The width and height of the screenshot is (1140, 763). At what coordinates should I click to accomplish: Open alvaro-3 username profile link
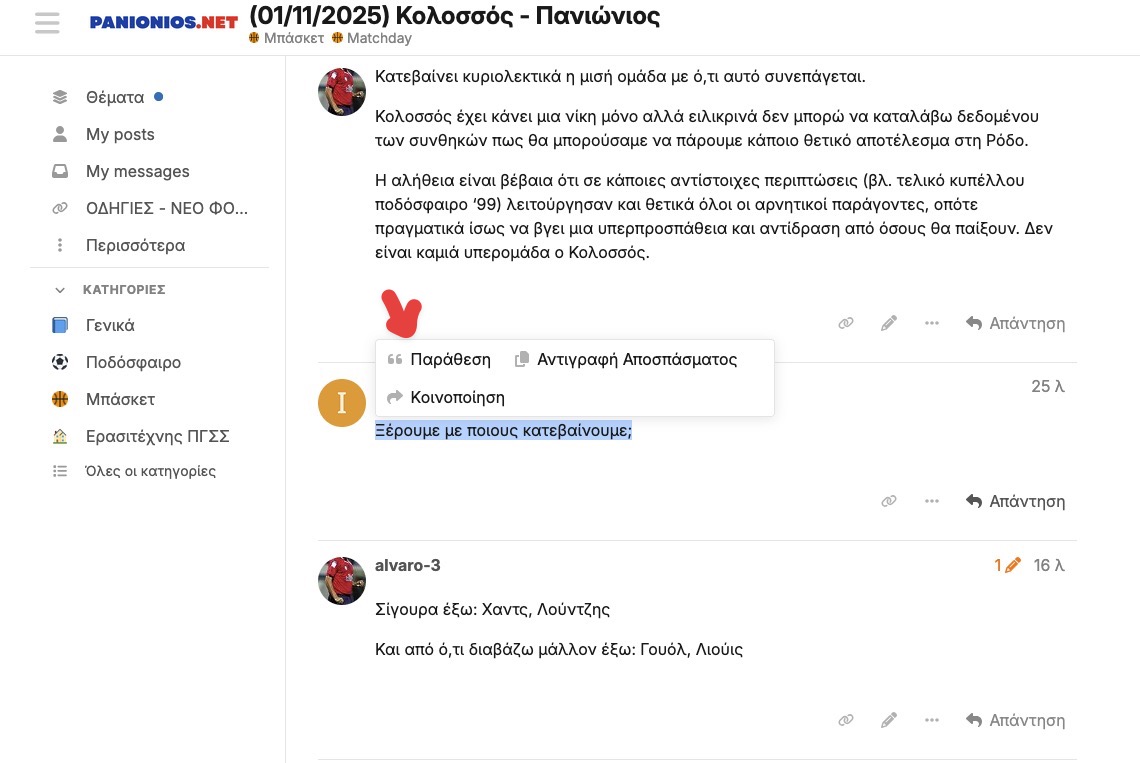tap(407, 565)
